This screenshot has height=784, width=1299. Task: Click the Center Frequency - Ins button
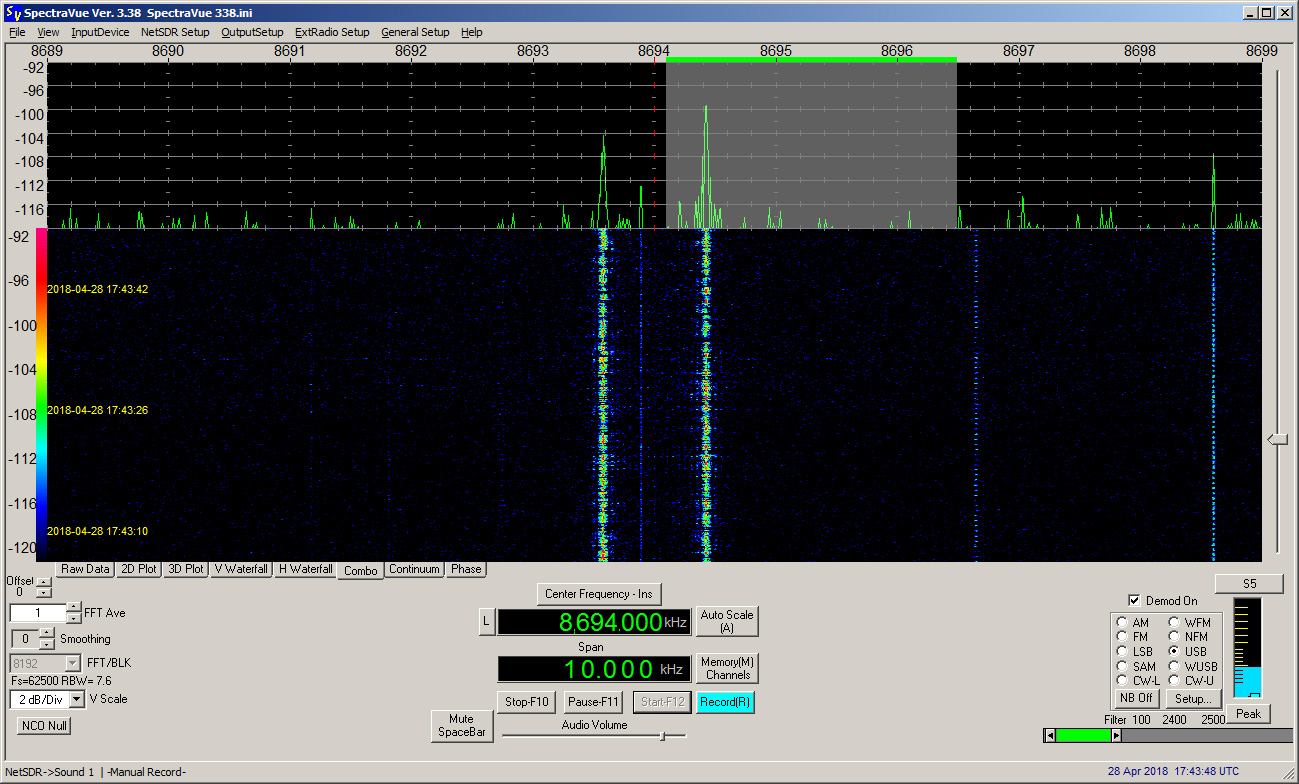click(x=599, y=594)
